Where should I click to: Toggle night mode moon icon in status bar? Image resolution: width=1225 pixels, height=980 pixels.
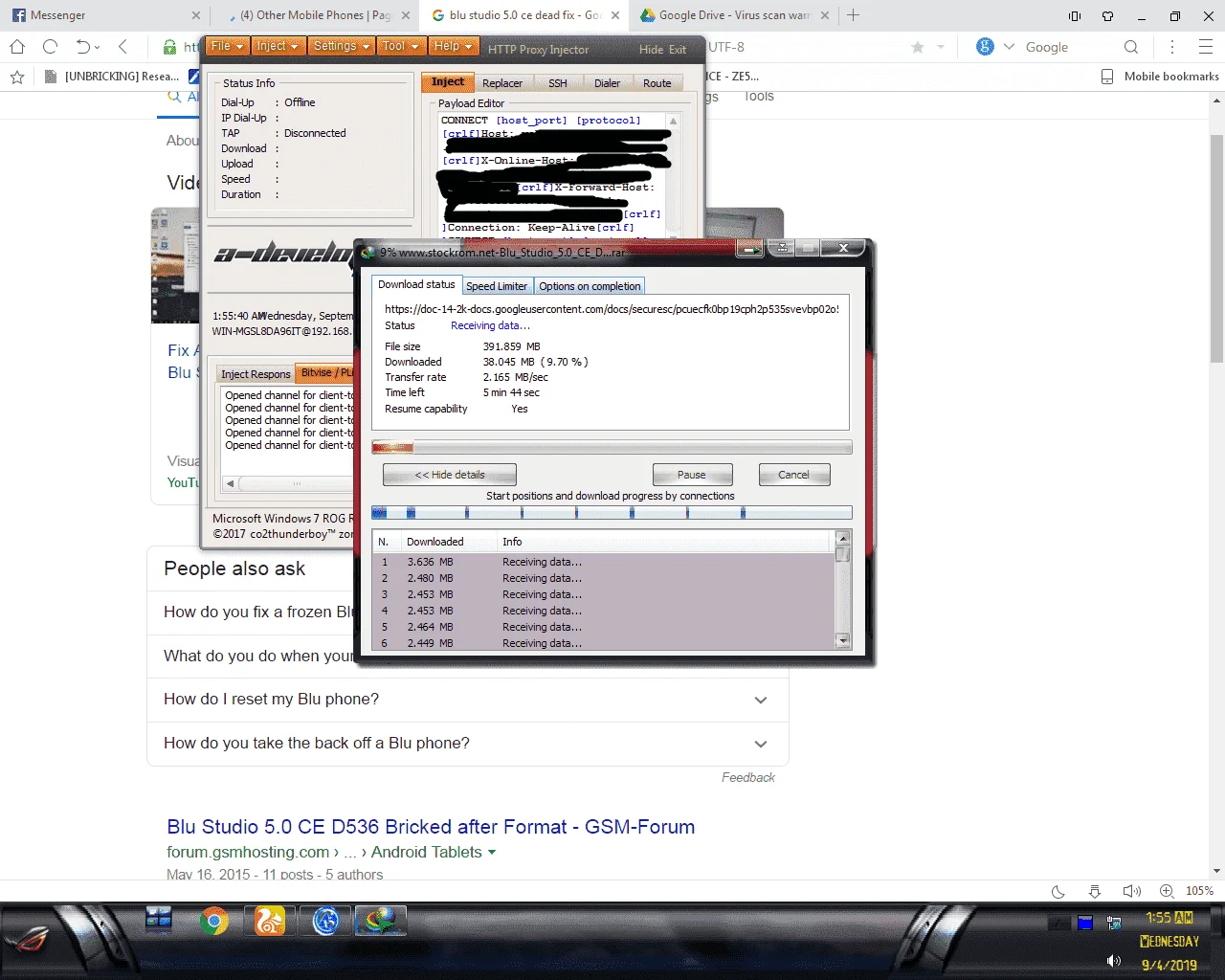pos(1058,891)
